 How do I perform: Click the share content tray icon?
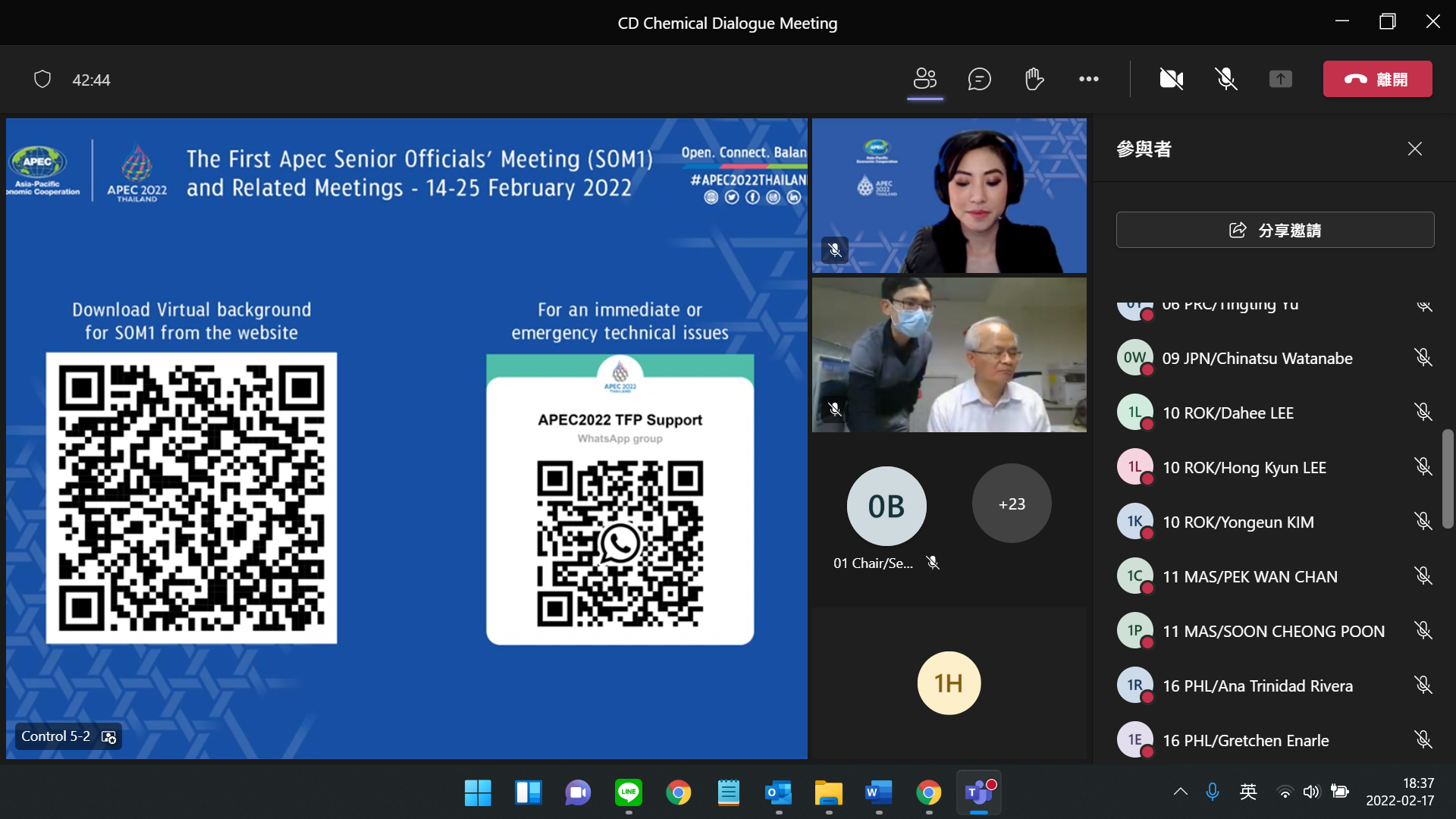coord(1280,79)
